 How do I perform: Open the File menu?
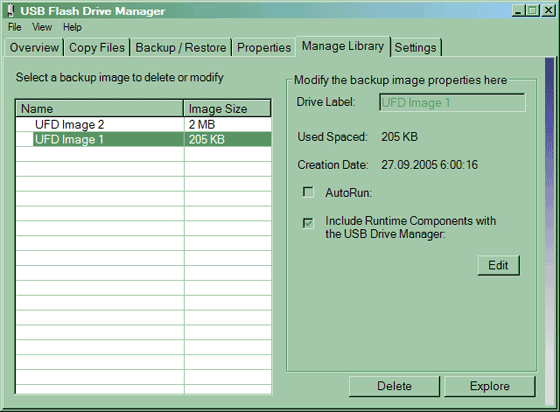tap(15, 27)
